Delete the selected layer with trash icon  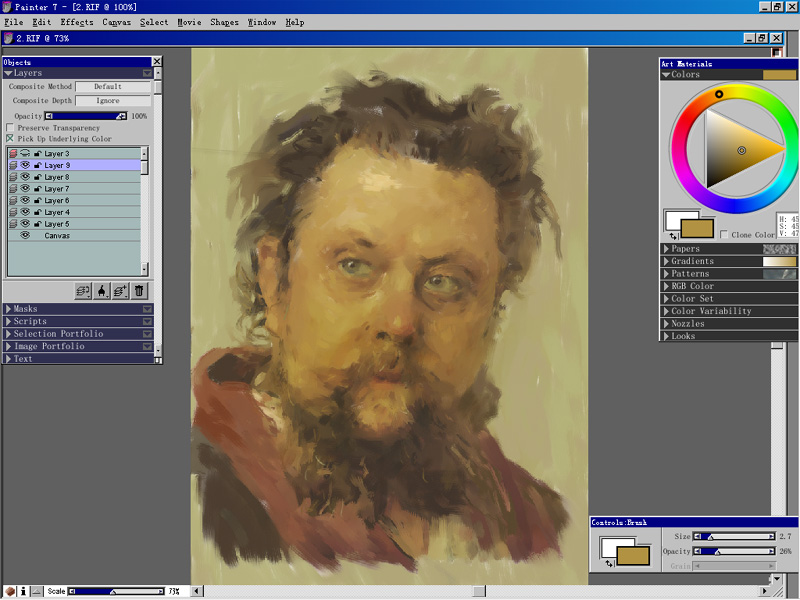click(139, 291)
